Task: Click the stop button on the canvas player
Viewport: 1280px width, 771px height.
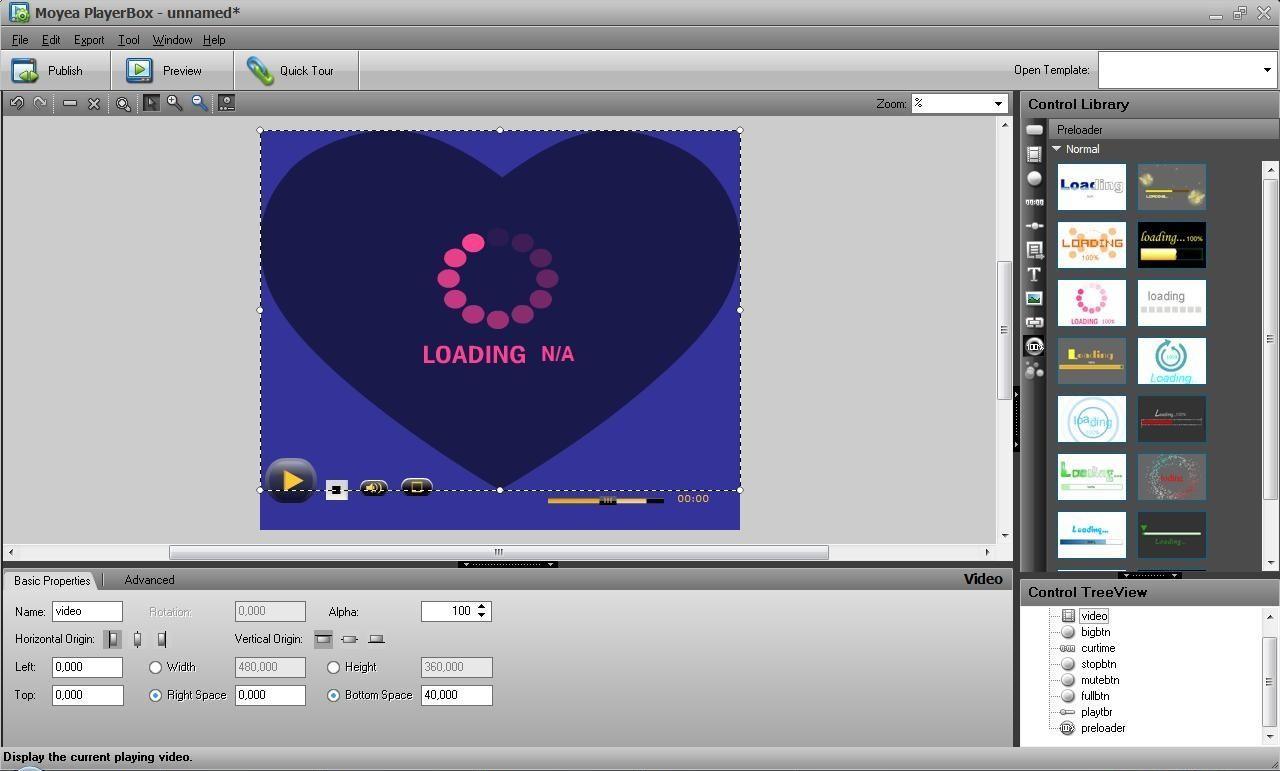Action: point(337,489)
